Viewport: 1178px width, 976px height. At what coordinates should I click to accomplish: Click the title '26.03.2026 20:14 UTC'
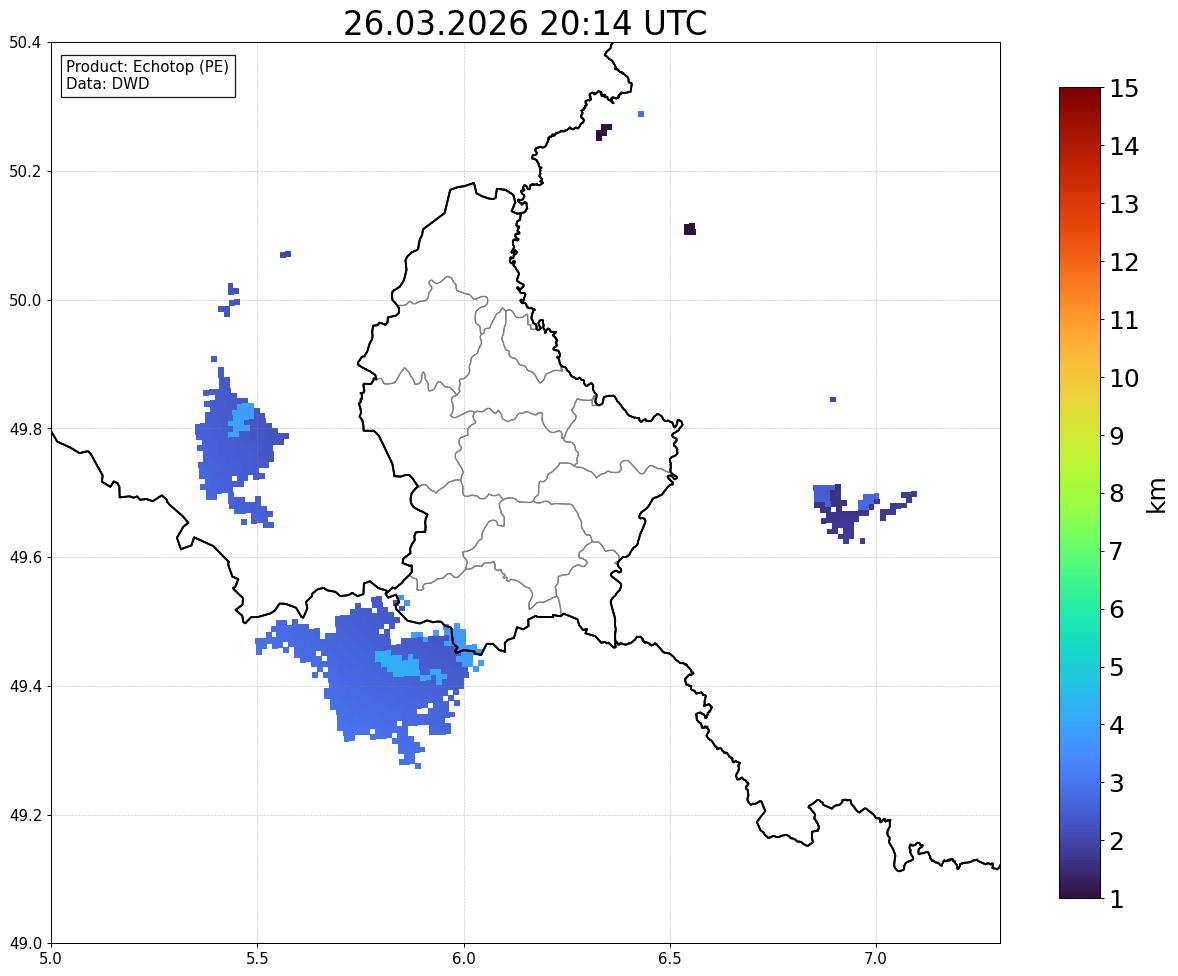(x=525, y=23)
